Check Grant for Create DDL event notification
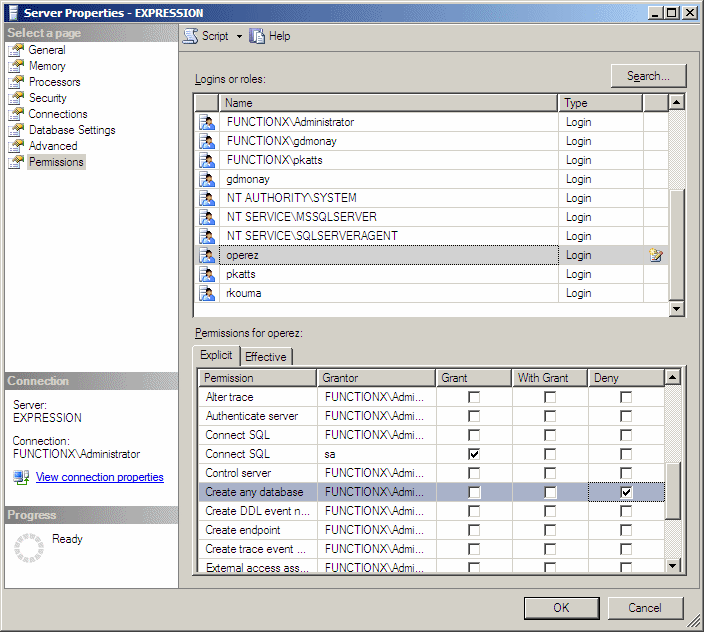The width and height of the screenshot is (704, 632). tap(474, 511)
